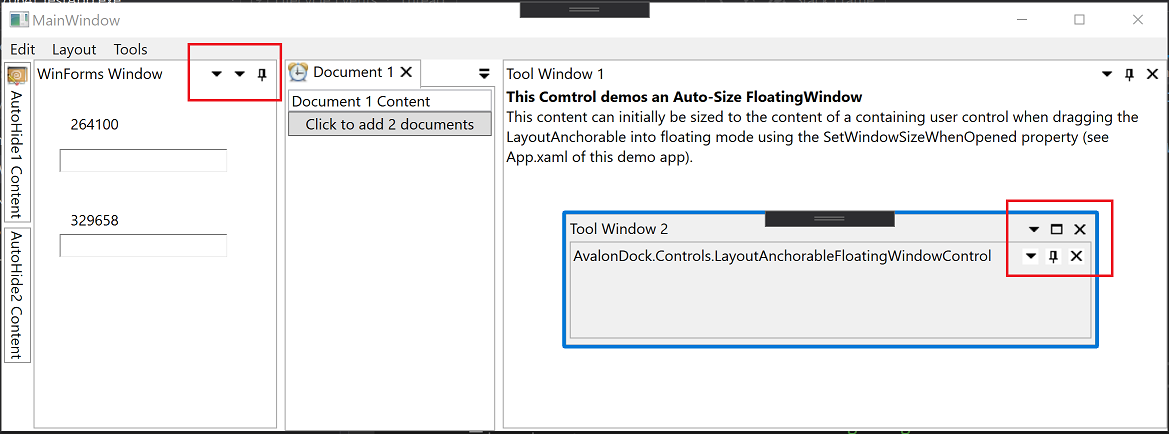Maximize the floating Tool Window 2
Viewport: 1169px width, 434px height.
pos(1057,229)
